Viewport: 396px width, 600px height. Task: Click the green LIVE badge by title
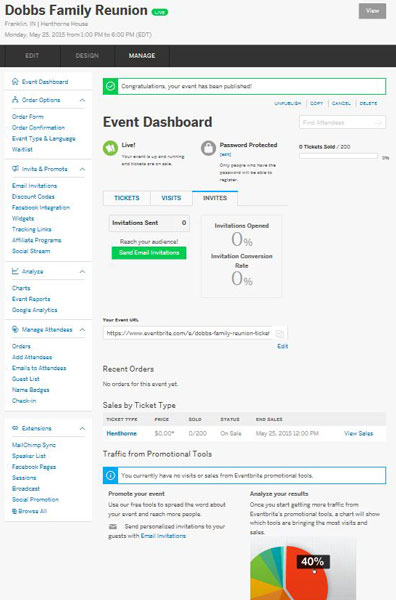160,12
